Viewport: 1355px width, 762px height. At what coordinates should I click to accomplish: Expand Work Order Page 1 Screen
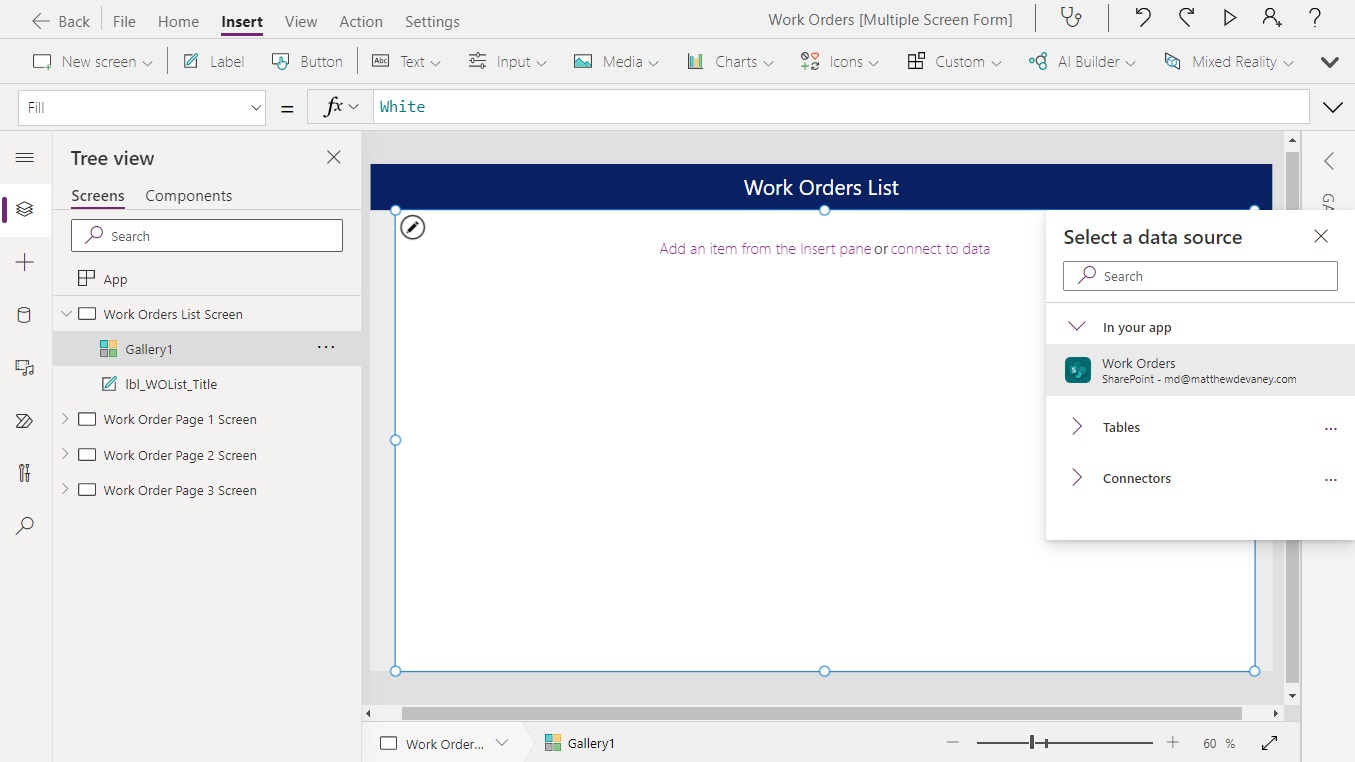64,419
